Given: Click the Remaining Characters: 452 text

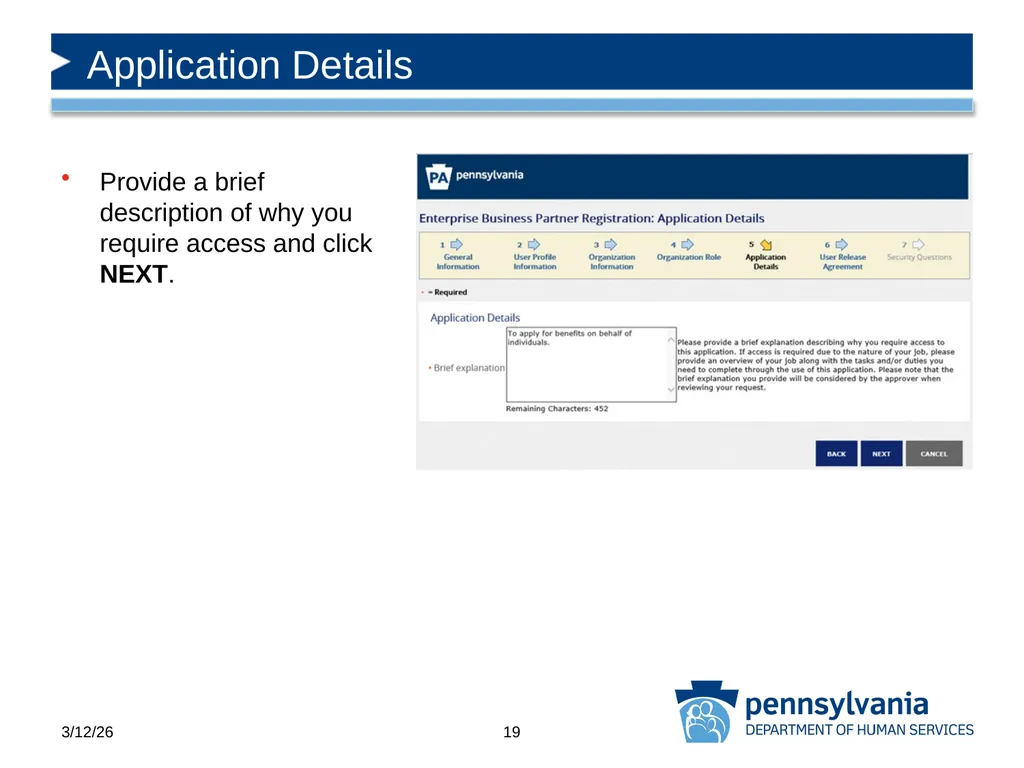Looking at the screenshot, I should tap(557, 409).
